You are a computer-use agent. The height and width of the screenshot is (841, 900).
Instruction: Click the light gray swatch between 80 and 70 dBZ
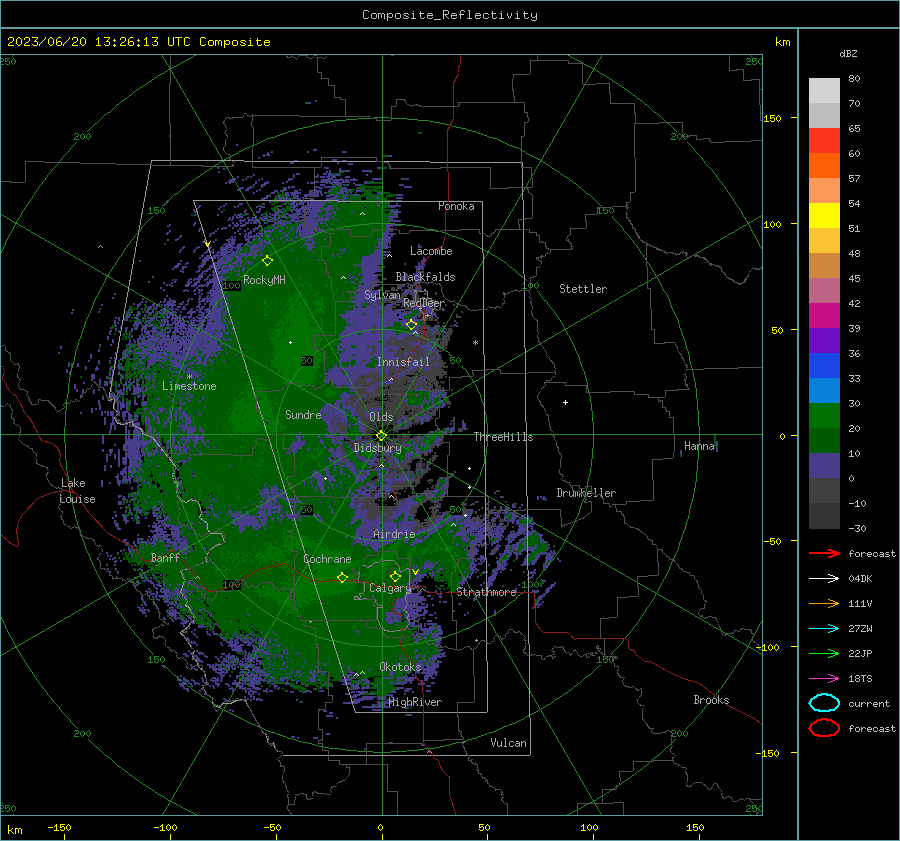pyautogui.click(x=824, y=91)
